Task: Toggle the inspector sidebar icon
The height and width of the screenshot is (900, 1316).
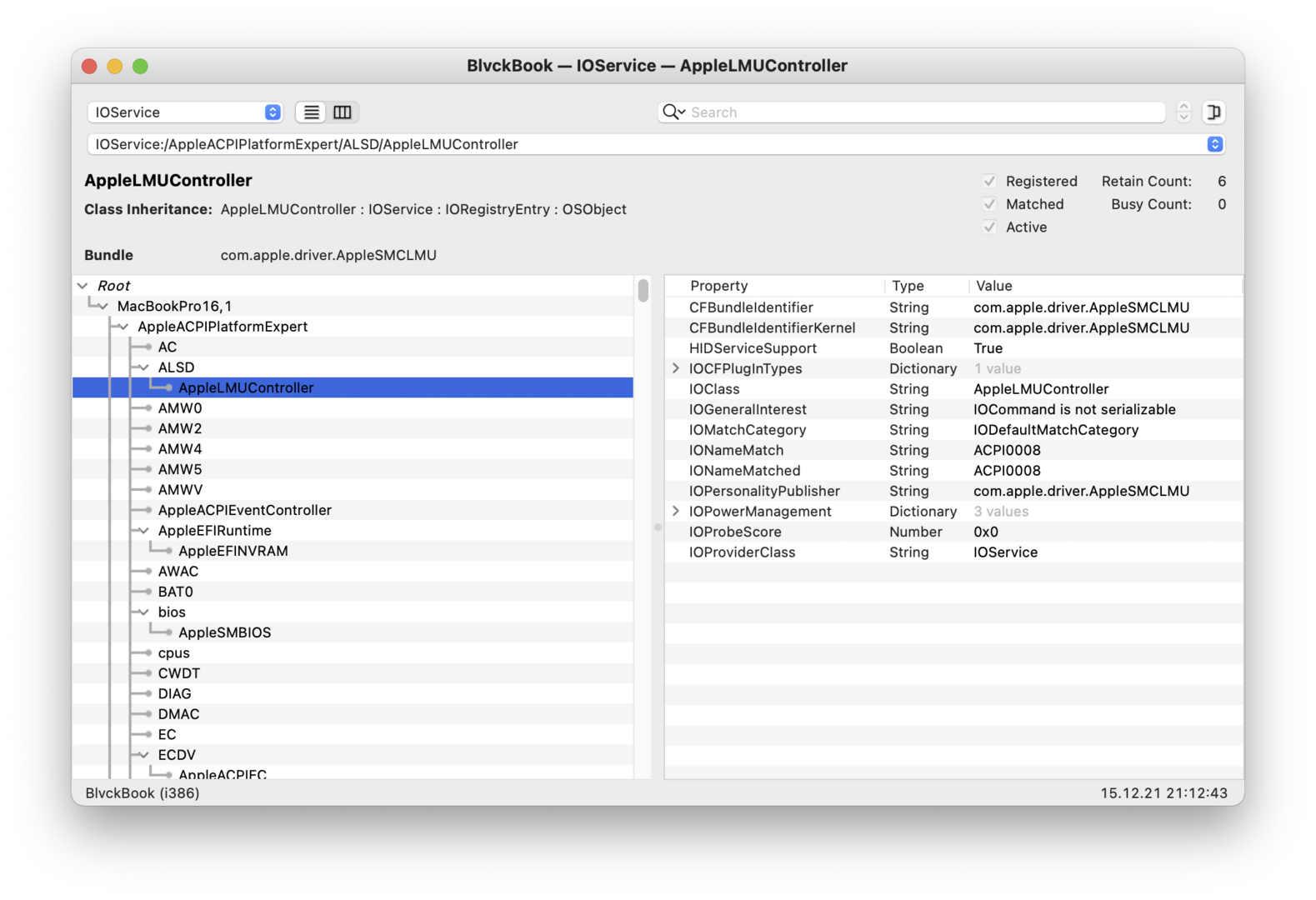Action: tap(1213, 112)
